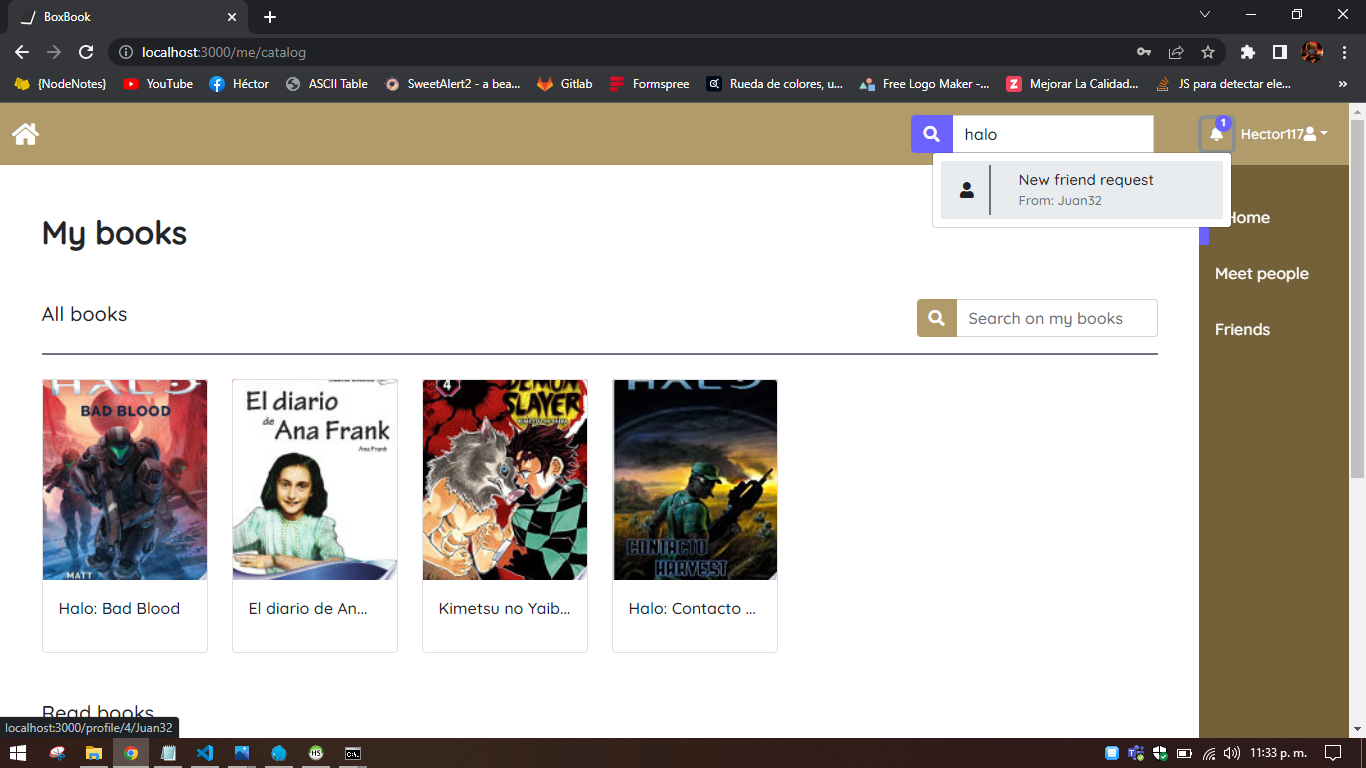Open Rueda de colores bookmark
The width and height of the screenshot is (1366, 768).
click(x=774, y=84)
